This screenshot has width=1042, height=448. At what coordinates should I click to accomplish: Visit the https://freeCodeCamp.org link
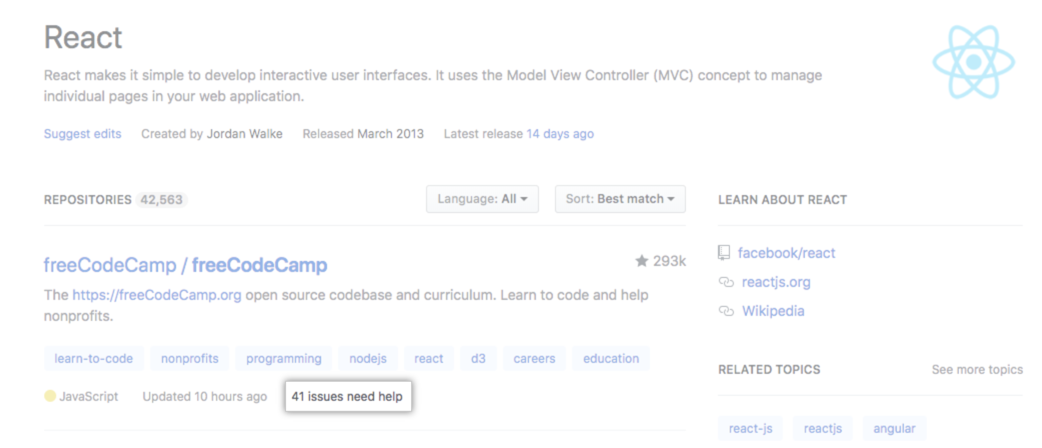tap(157, 294)
